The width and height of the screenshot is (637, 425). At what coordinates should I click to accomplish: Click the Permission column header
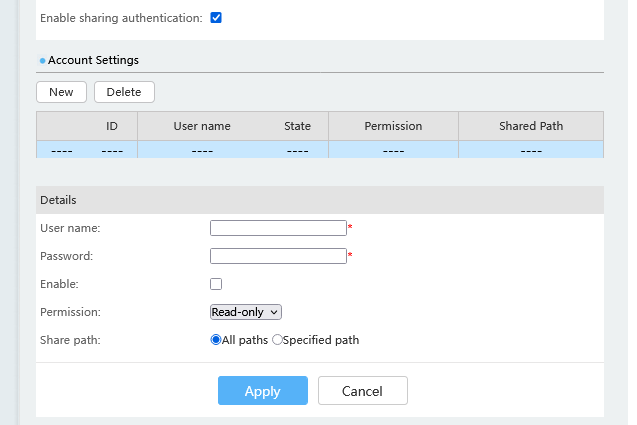pyautogui.click(x=393, y=126)
